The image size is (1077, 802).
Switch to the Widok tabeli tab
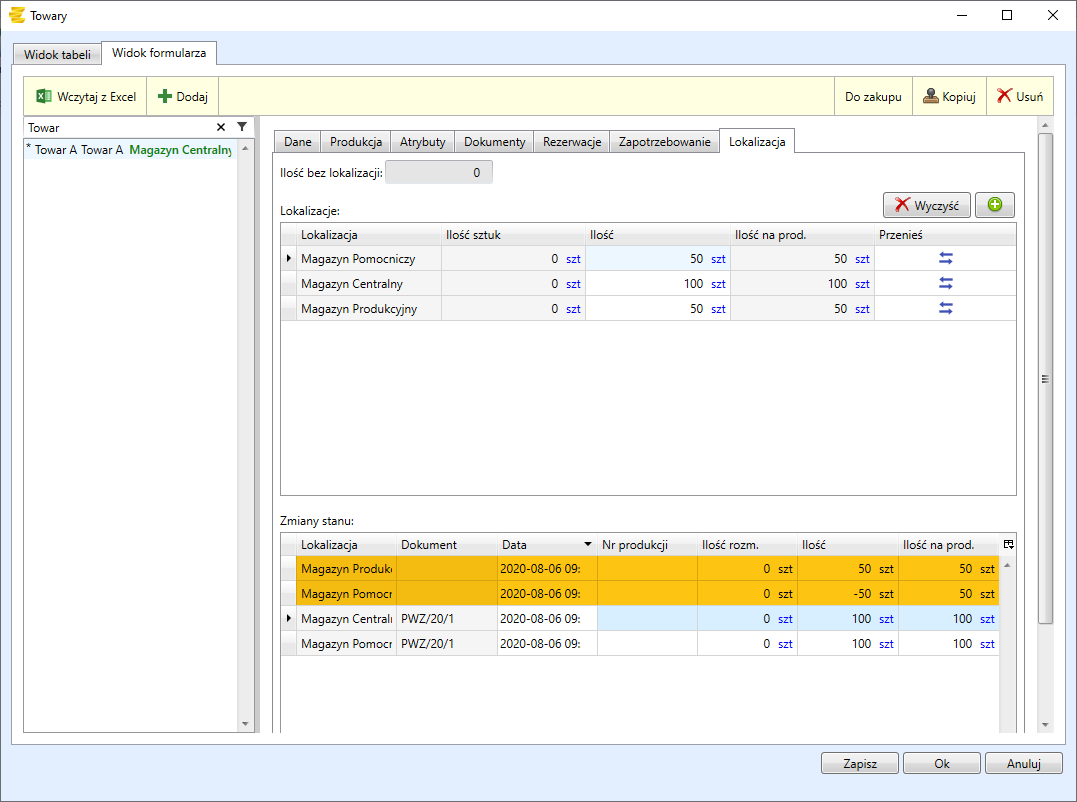click(57, 54)
